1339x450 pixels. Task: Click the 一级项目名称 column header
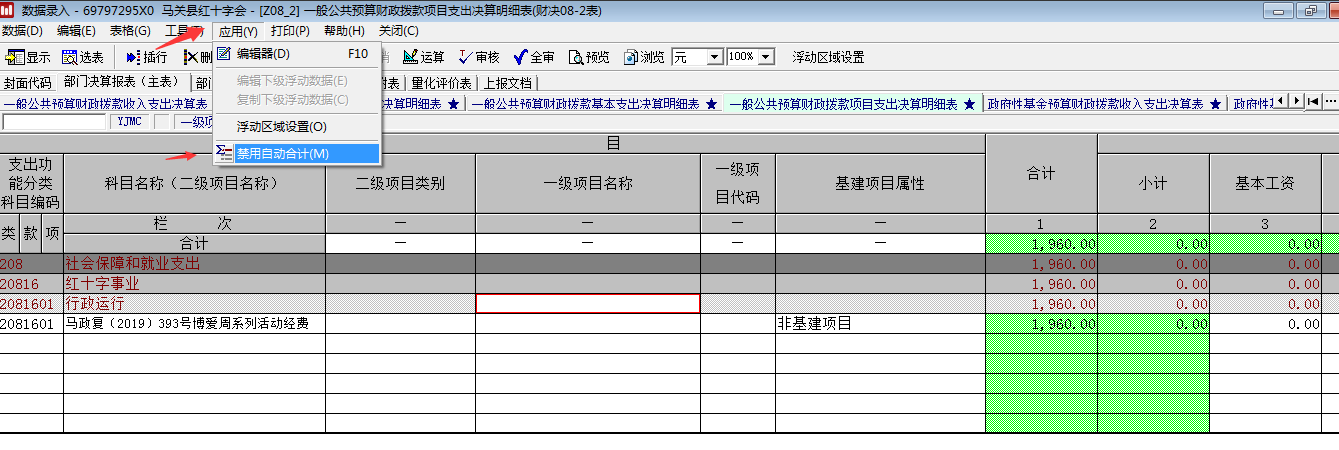point(588,183)
